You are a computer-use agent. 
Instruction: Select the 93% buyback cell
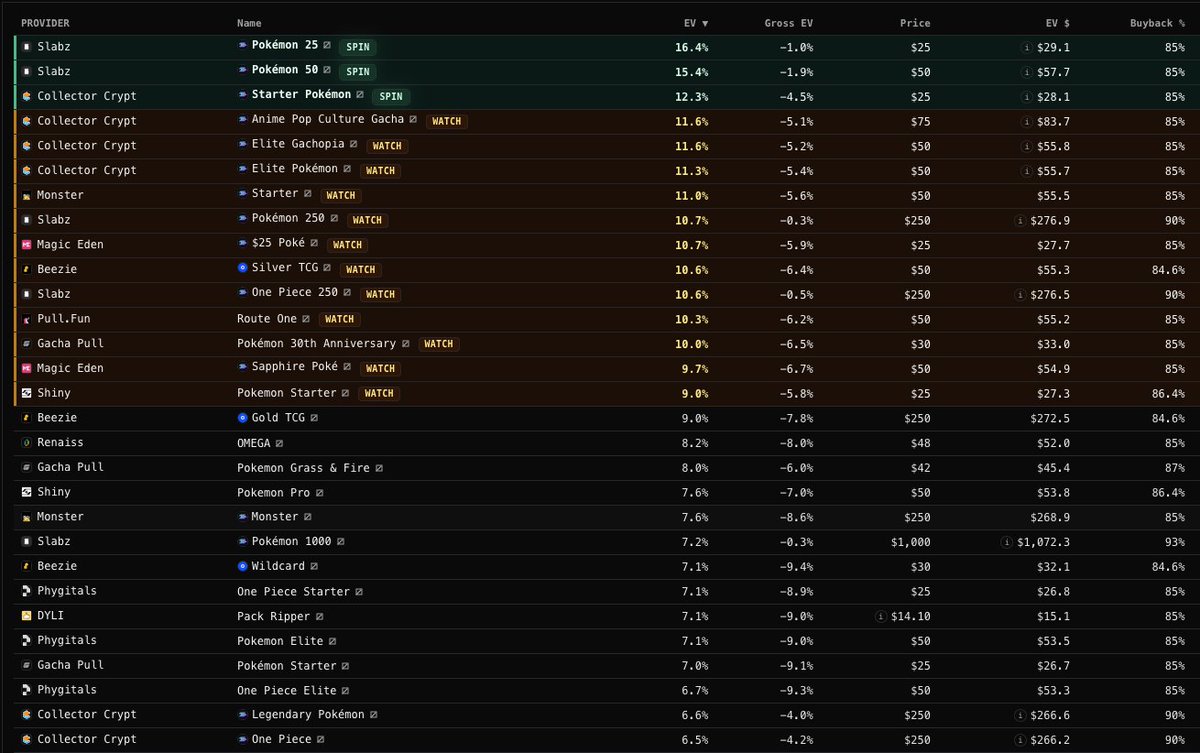pyautogui.click(x=1174, y=542)
